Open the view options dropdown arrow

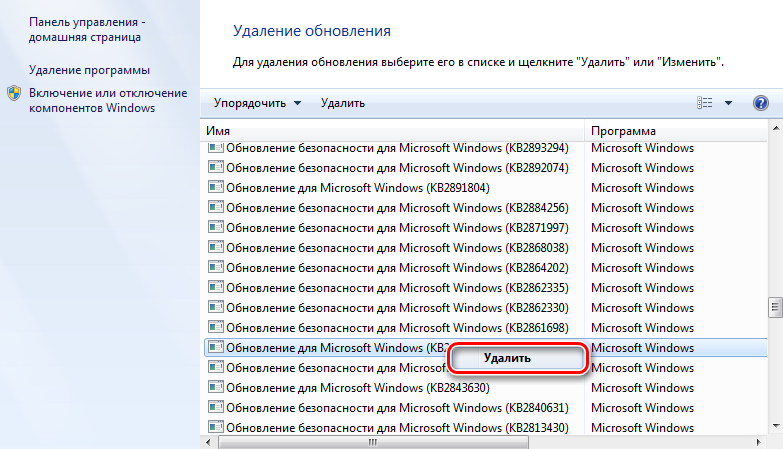pyautogui.click(x=729, y=103)
